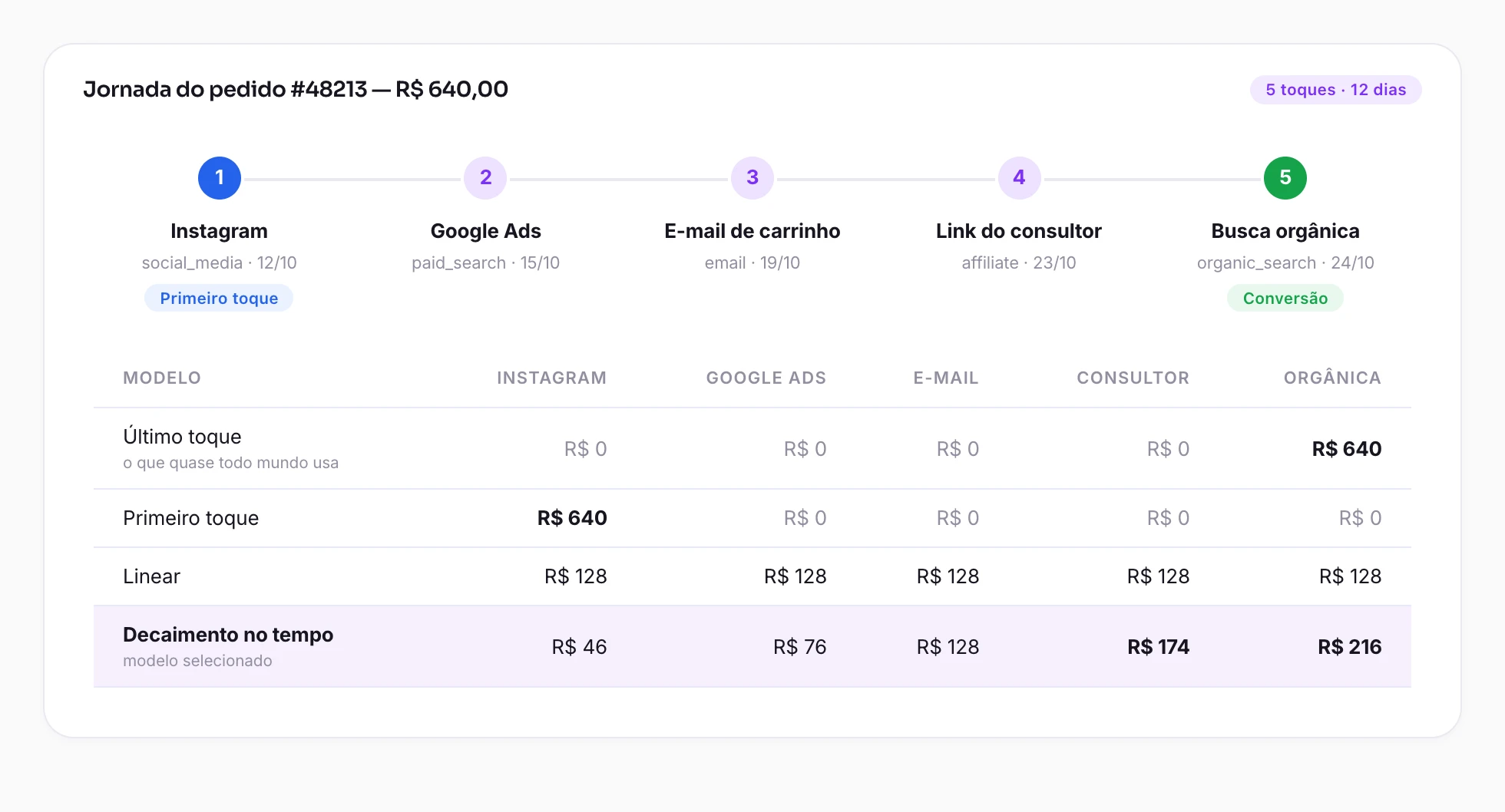Select step 4 circle Link do consultor
This screenshot has height=812, width=1505.
click(x=1019, y=178)
